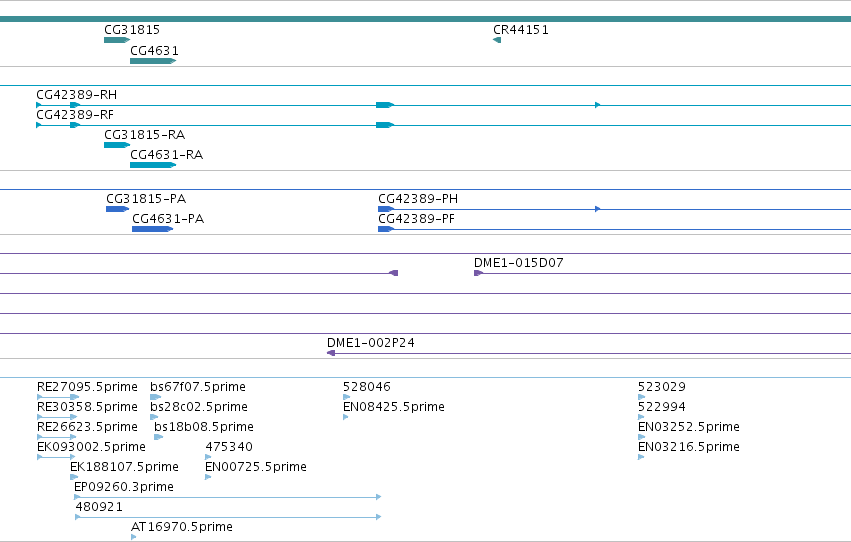
Task: Select the arrow glyph under EN08425.5prime
Action: click(x=346, y=417)
